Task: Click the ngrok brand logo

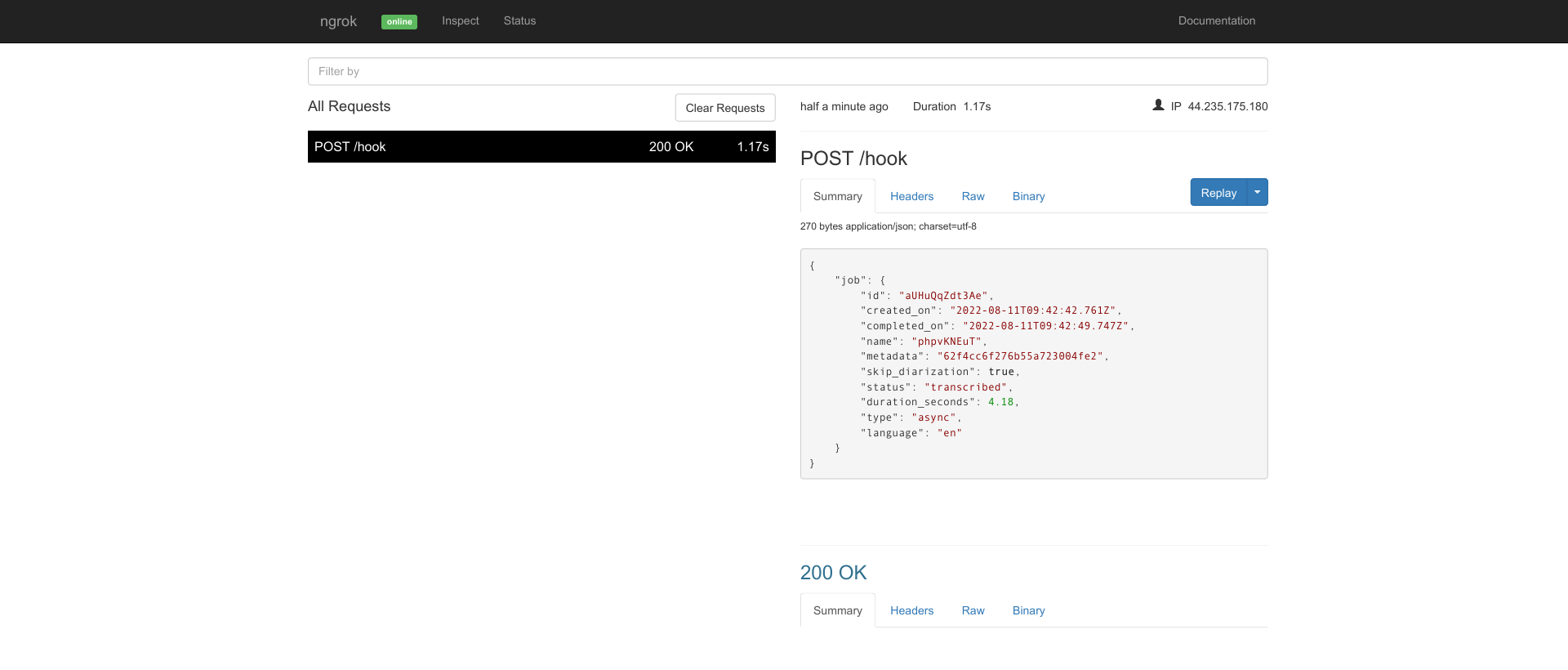Action: tap(338, 21)
